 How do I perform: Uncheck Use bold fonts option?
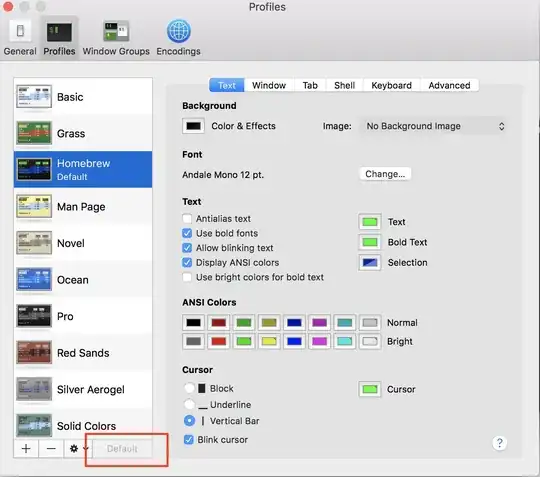(187, 234)
